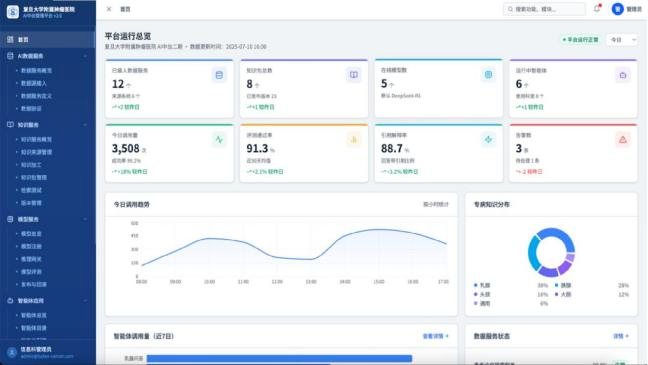Click the pulse icon on the 3,508 card
Viewport: 648px width, 365px height.
[x=219, y=140]
